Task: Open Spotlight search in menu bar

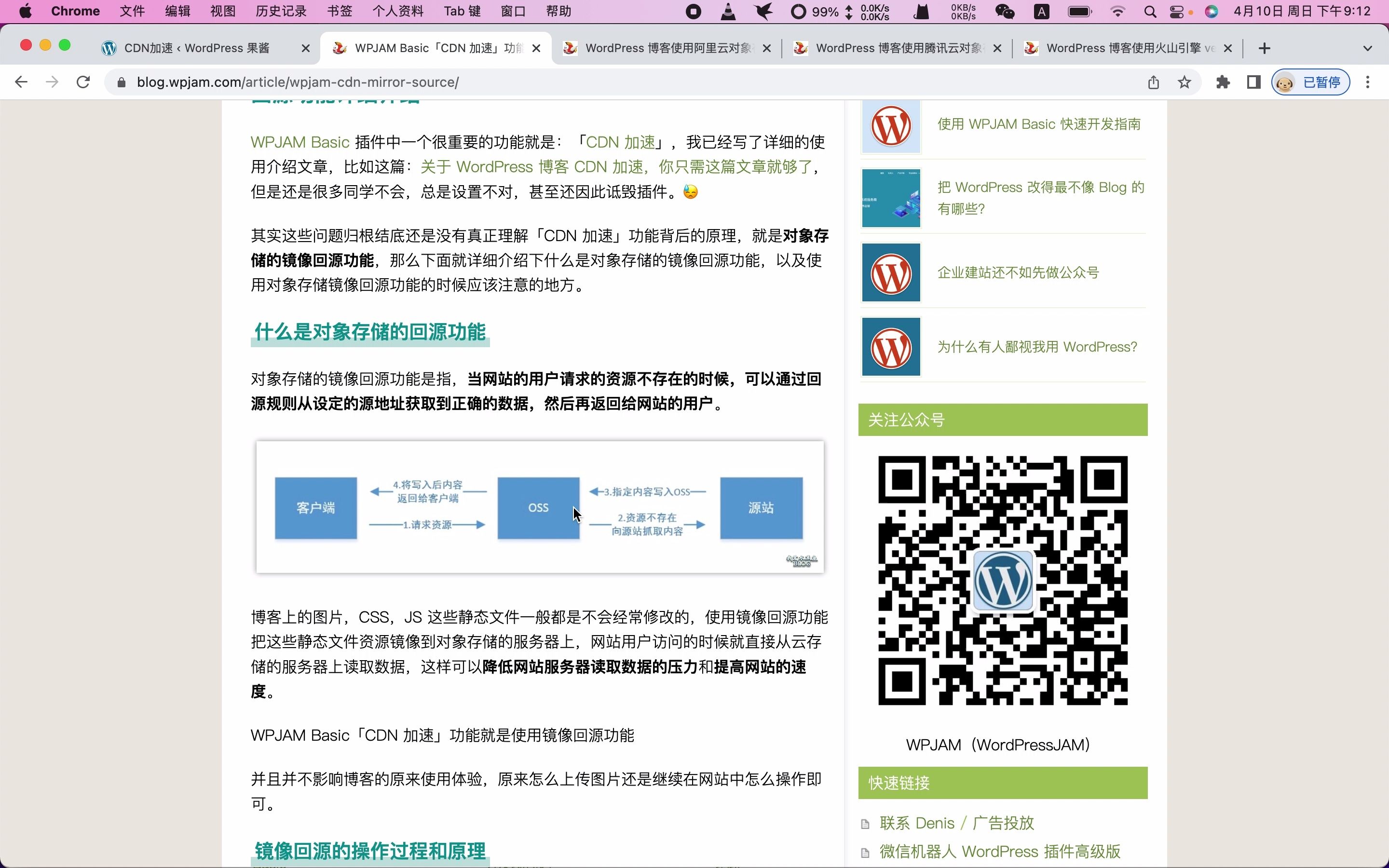Action: [x=1150, y=12]
